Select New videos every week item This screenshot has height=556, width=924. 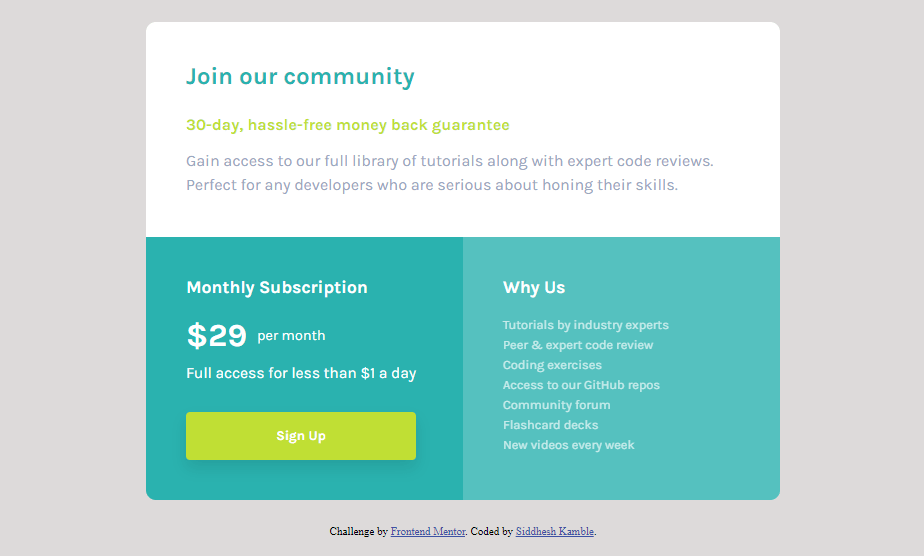click(x=569, y=445)
